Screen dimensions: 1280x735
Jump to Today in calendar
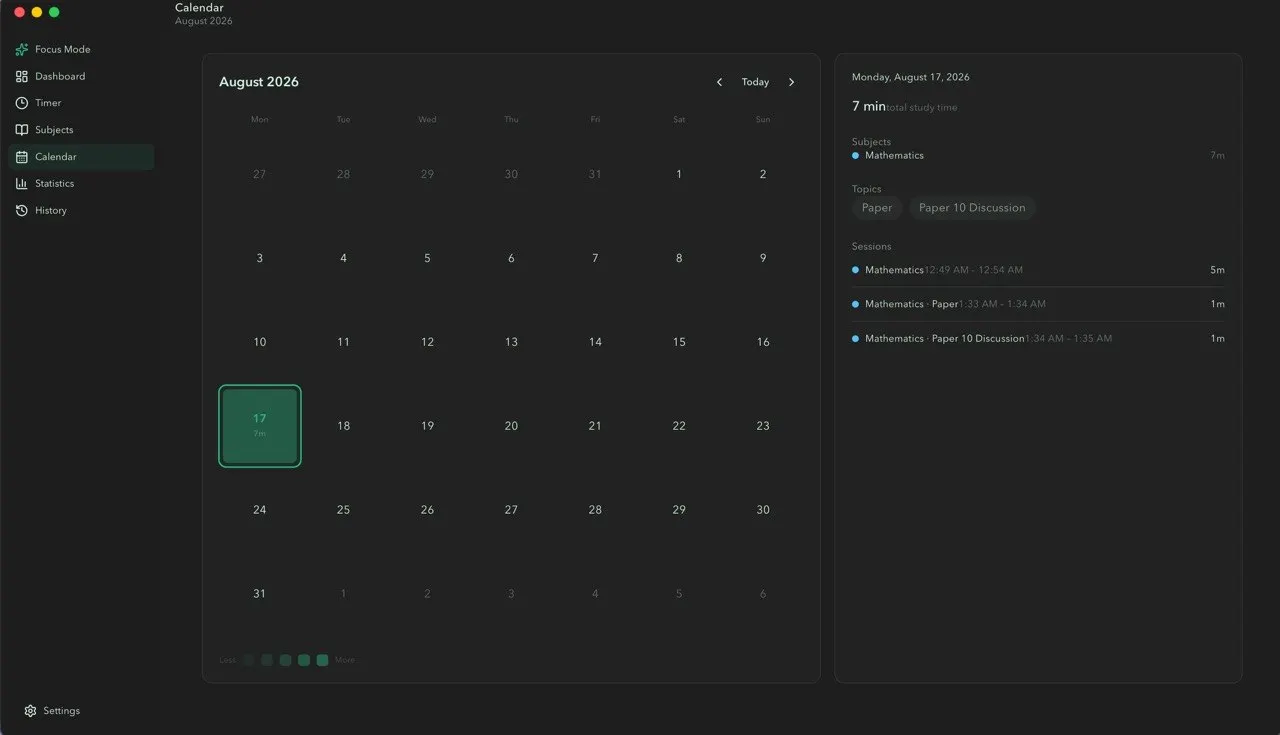pyautogui.click(x=755, y=82)
